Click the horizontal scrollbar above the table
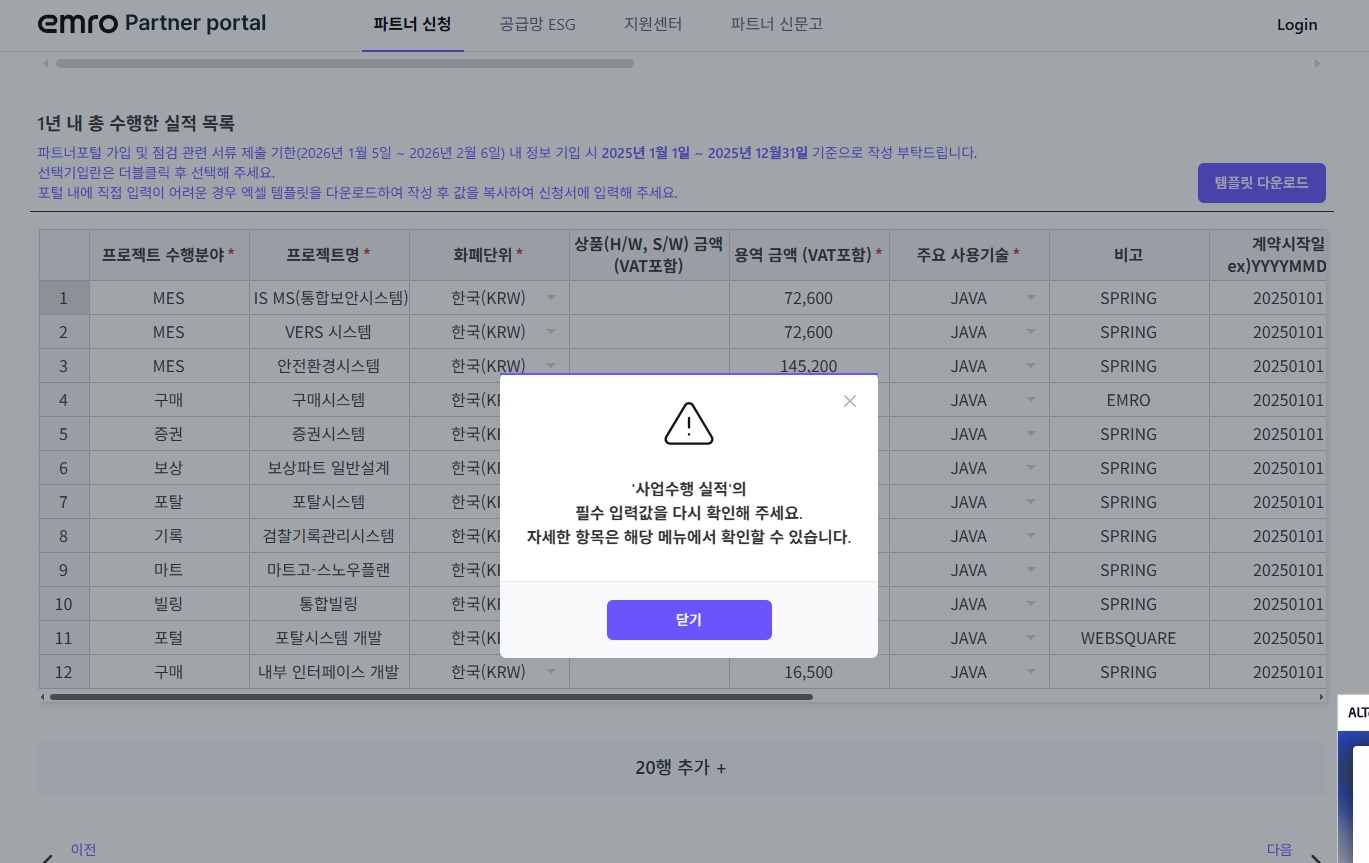 pyautogui.click(x=345, y=63)
